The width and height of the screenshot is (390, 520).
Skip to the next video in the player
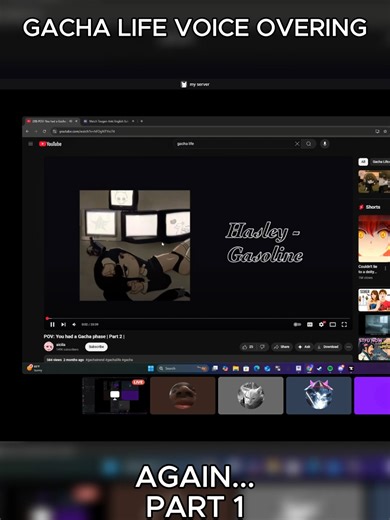coord(63,324)
